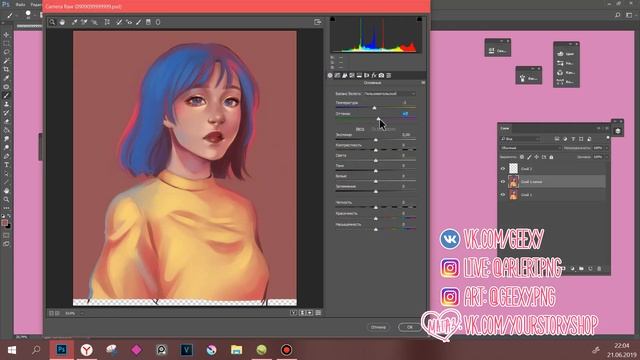Select the Color Sampler tool in Camera Raw
Image resolution: width=640 pixels, height=360 pixels.
pyautogui.click(x=84, y=22)
